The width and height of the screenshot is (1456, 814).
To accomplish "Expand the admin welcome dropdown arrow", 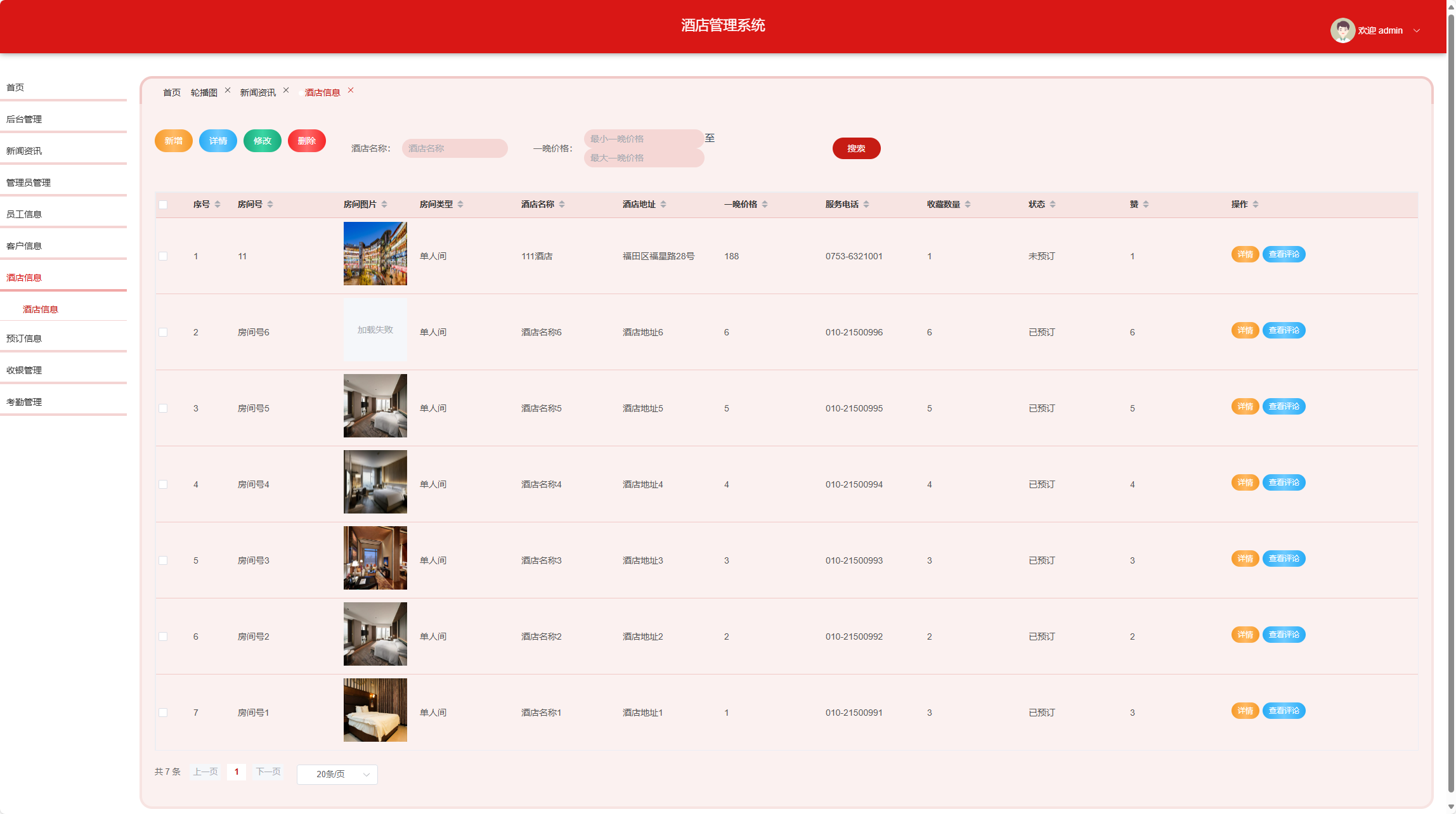I will point(1417,30).
